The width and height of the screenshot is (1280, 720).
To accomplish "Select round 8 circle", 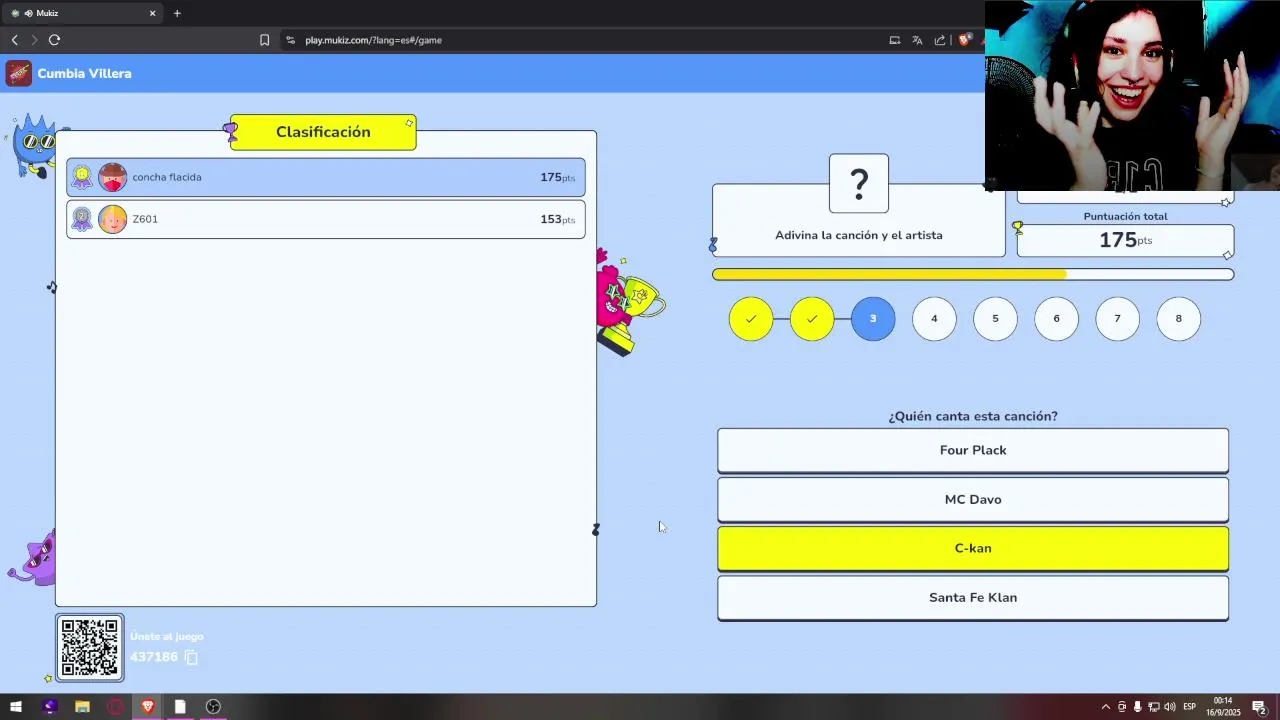I will 1178,319.
